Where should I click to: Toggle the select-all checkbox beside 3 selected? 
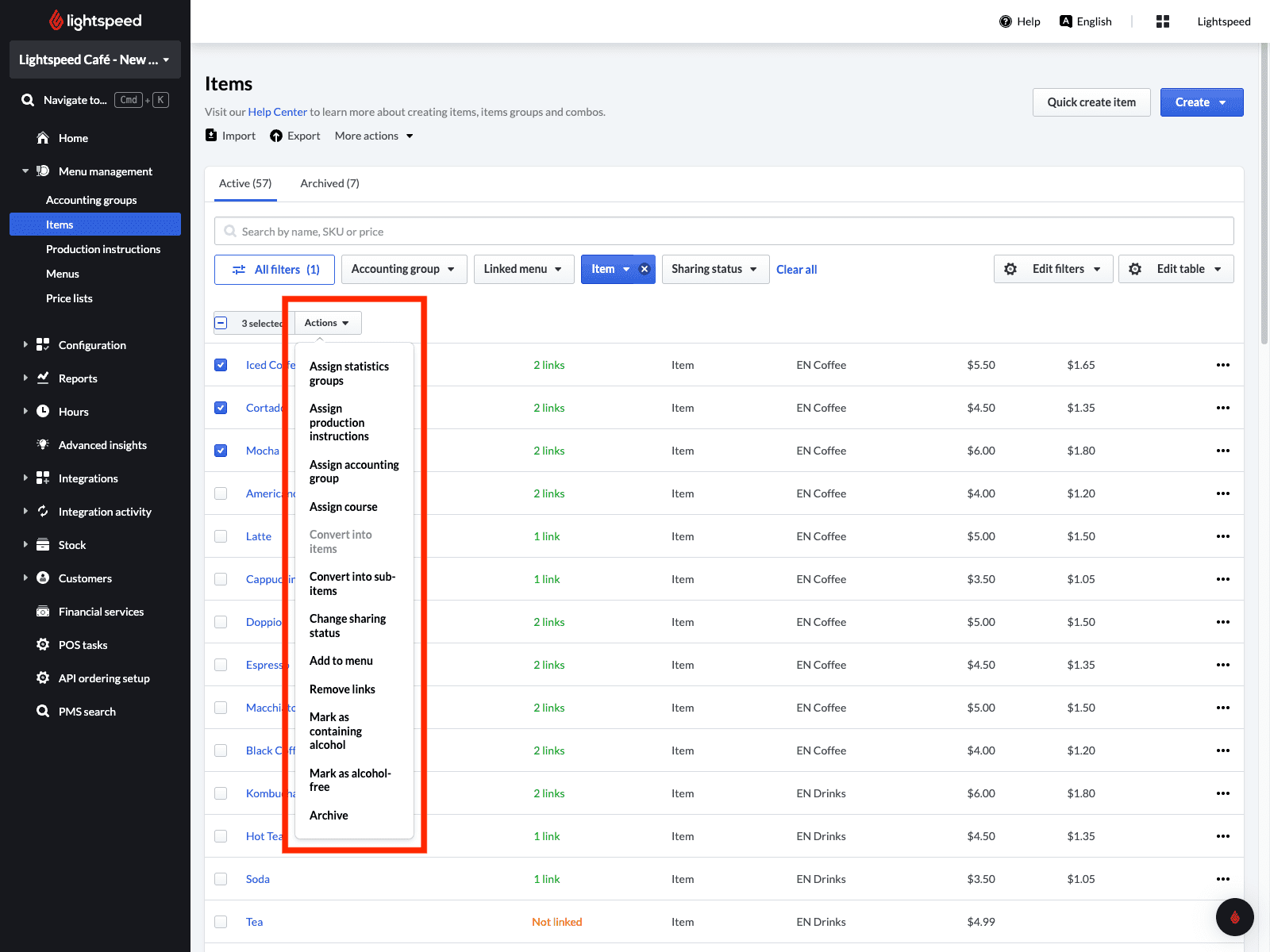(221, 323)
